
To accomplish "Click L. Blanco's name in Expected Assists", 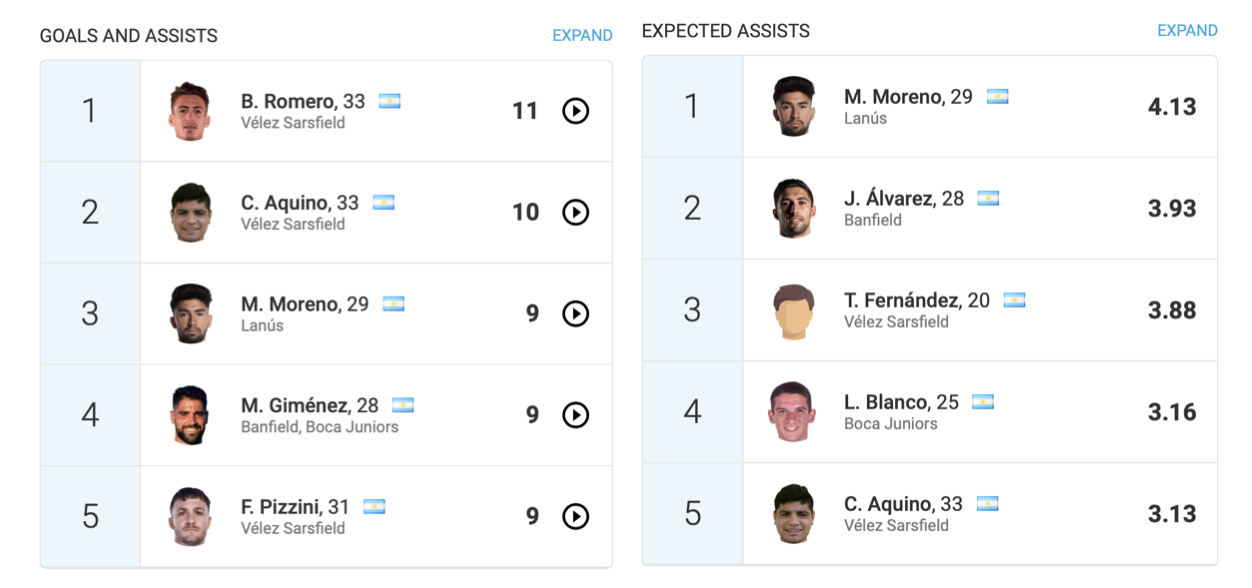I will pyautogui.click(x=886, y=402).
